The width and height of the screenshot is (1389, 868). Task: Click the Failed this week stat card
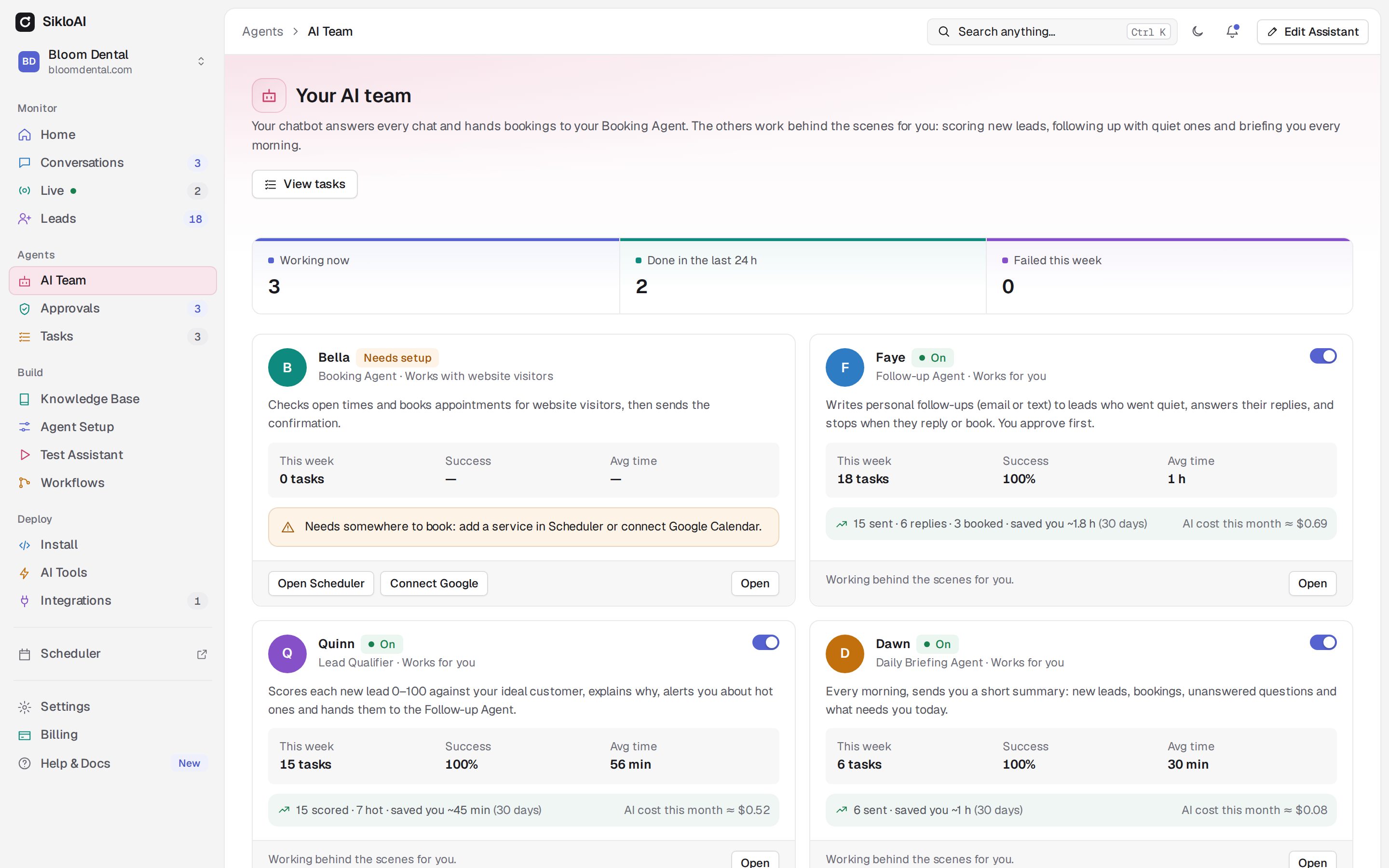1169,276
